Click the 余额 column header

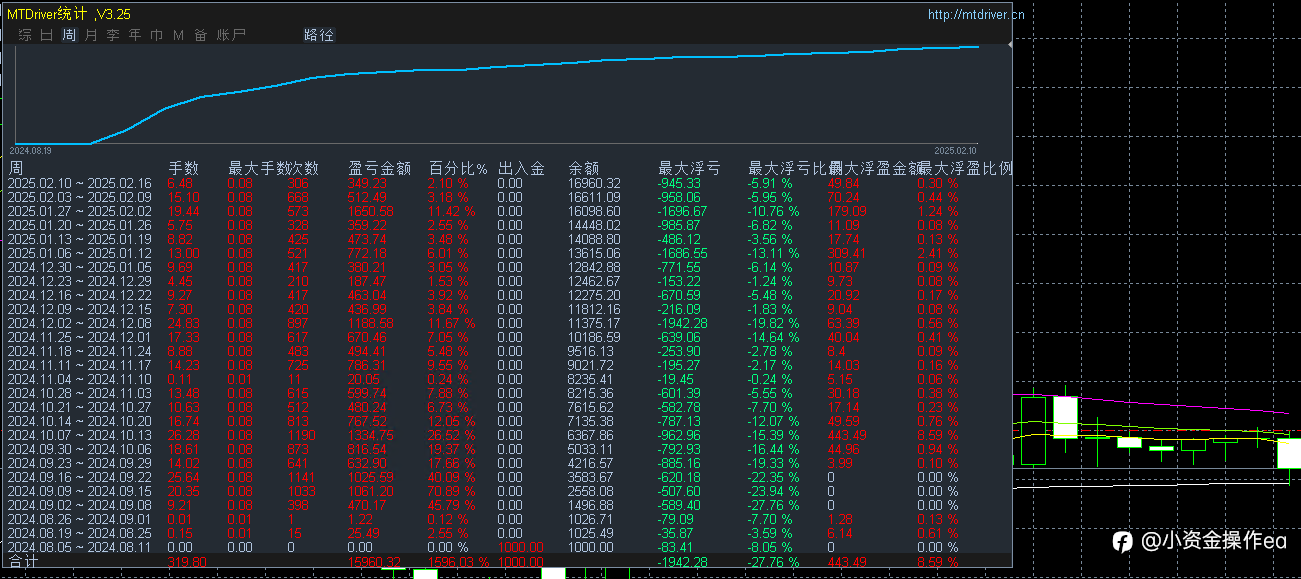point(583,168)
